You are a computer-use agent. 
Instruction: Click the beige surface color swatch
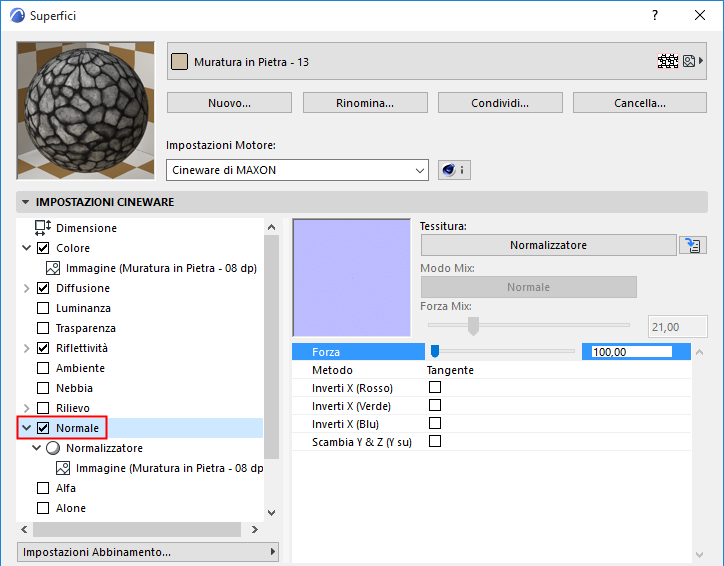click(x=179, y=61)
